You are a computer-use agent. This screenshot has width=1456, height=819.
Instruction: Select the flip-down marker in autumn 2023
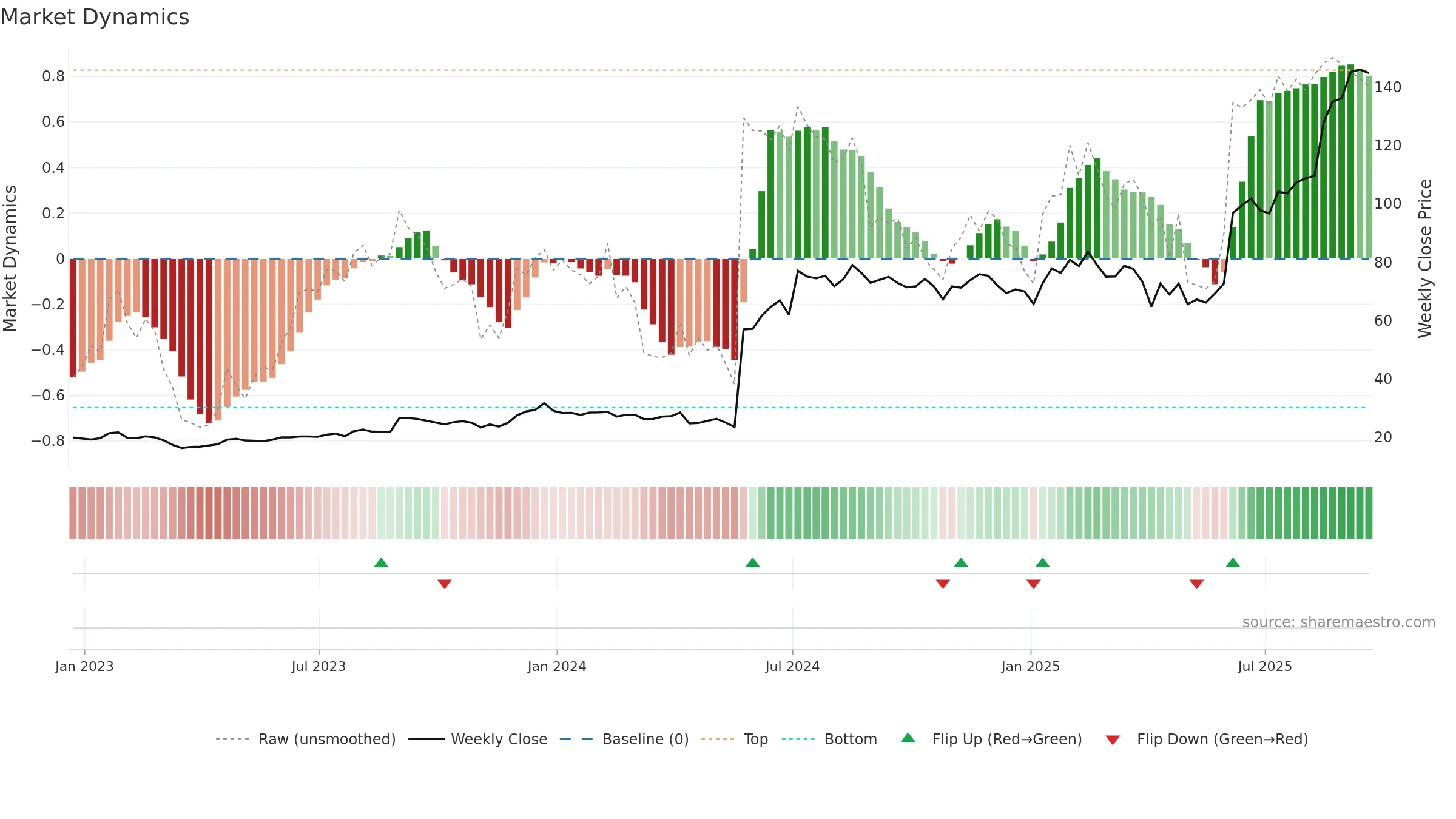click(445, 584)
